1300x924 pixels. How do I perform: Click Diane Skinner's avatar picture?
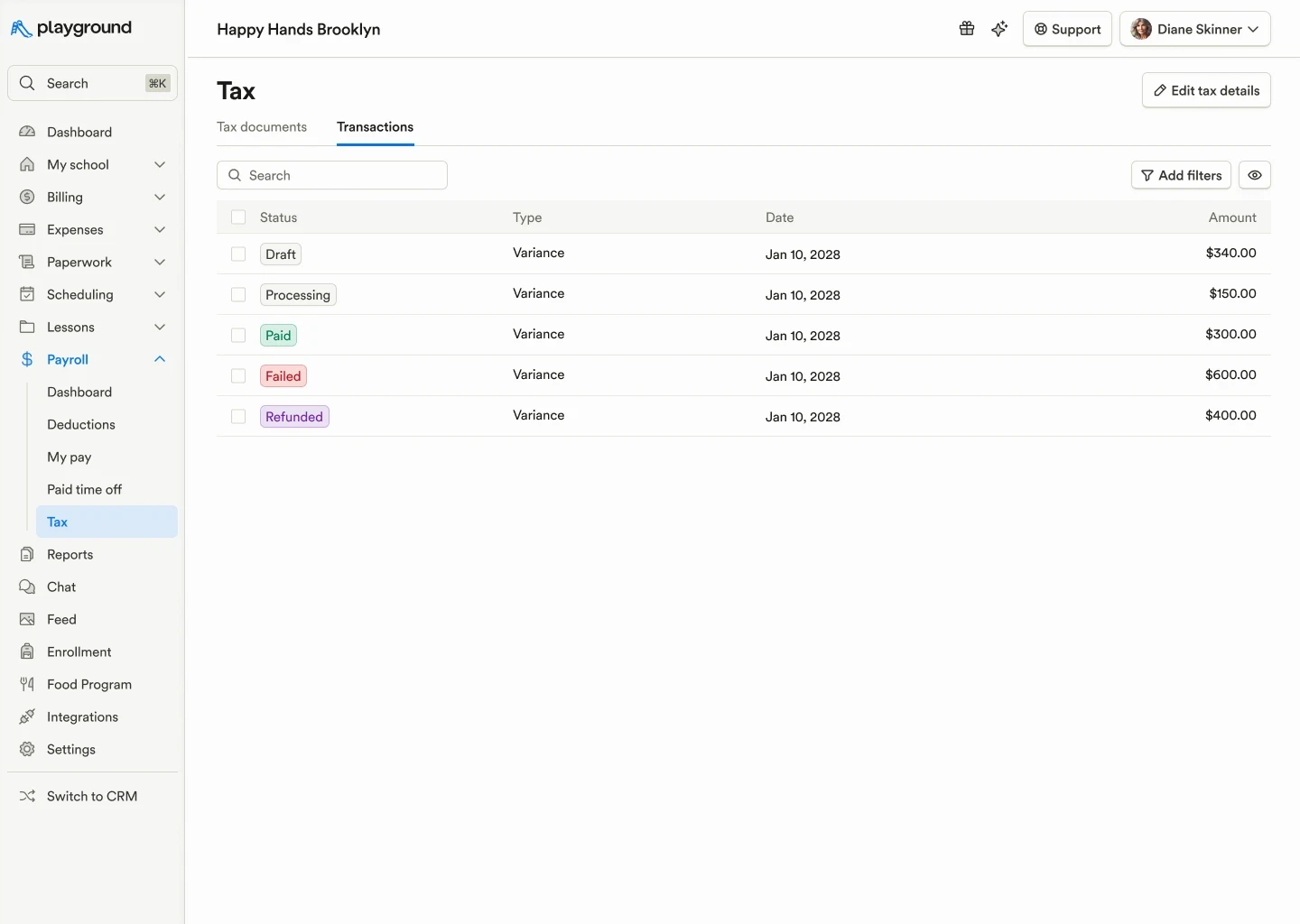click(x=1141, y=29)
